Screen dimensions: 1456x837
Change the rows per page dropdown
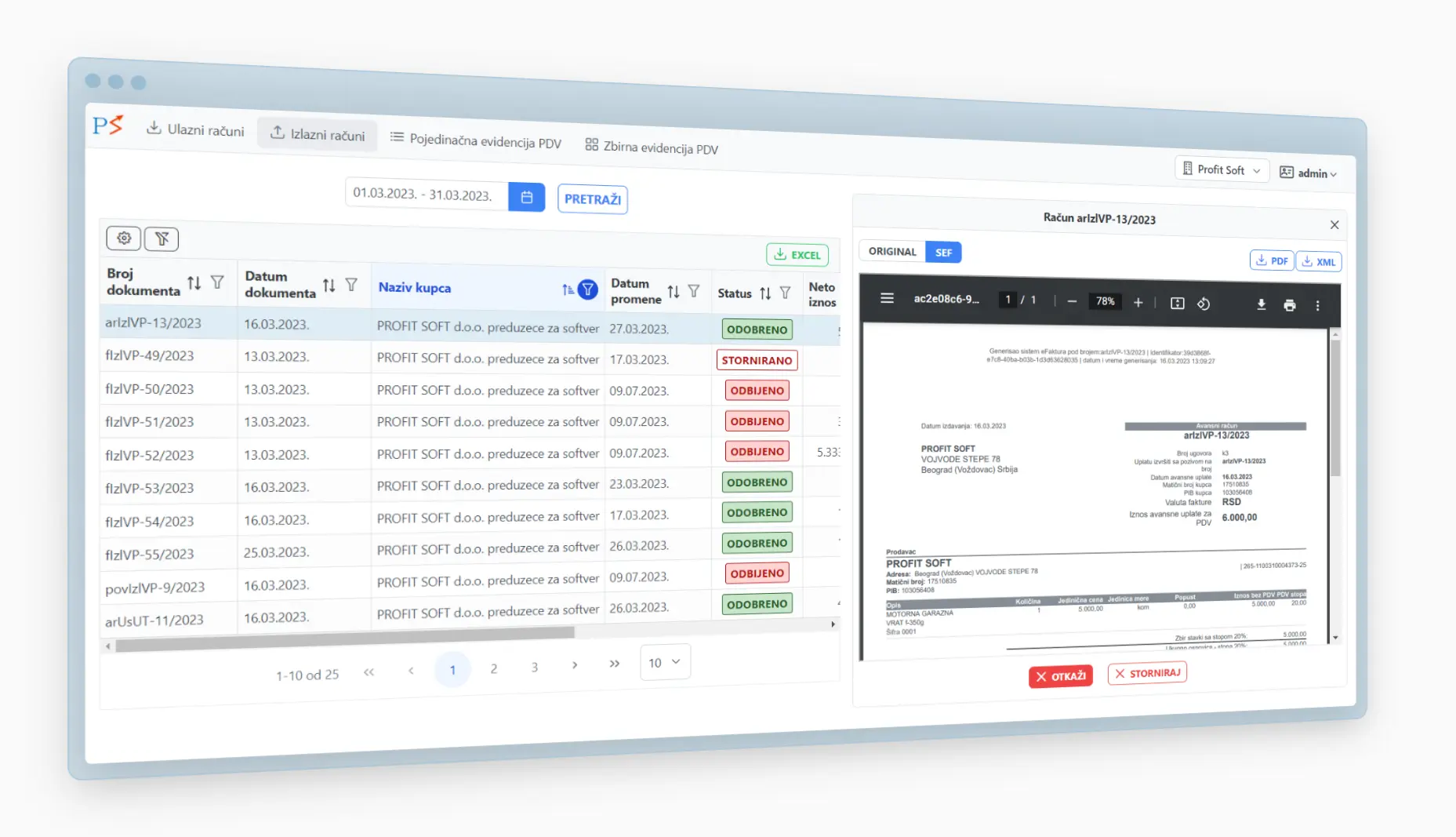664,663
